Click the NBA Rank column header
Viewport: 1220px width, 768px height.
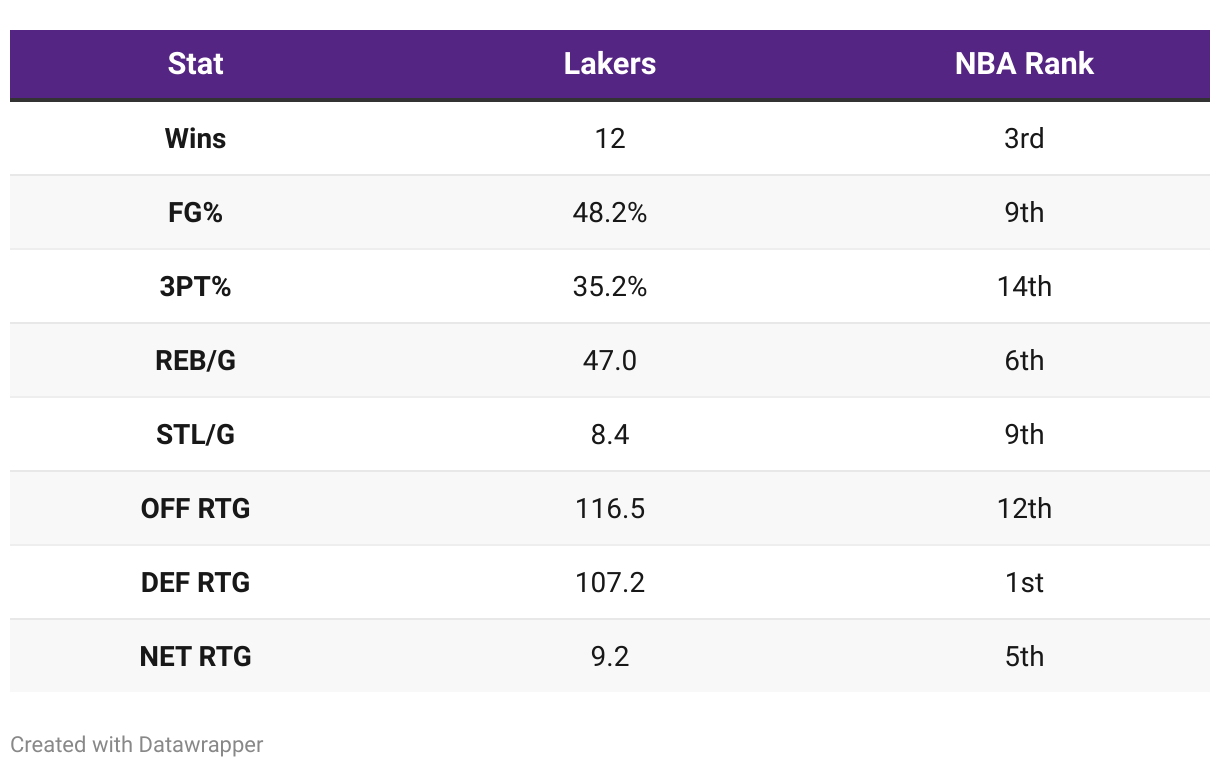click(1024, 64)
